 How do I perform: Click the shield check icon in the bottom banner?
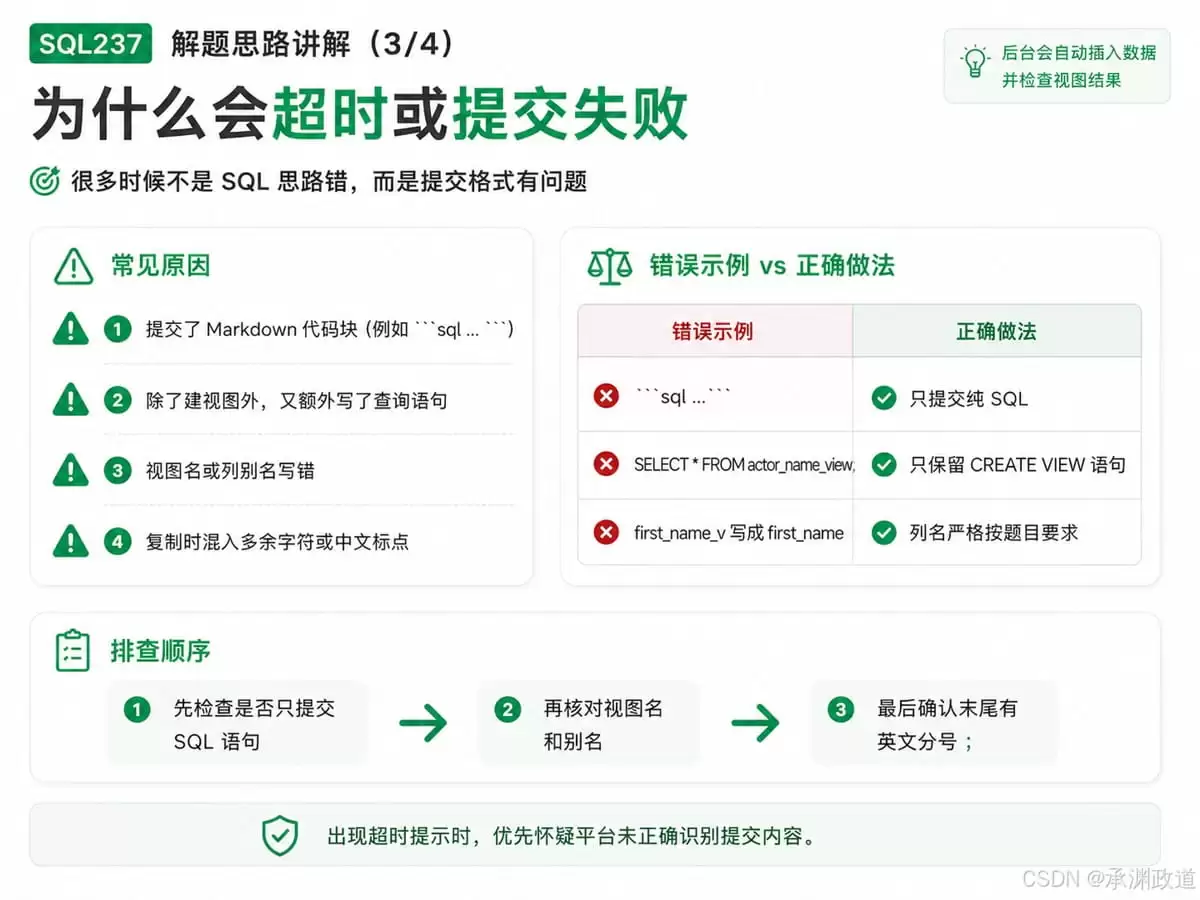point(280,835)
